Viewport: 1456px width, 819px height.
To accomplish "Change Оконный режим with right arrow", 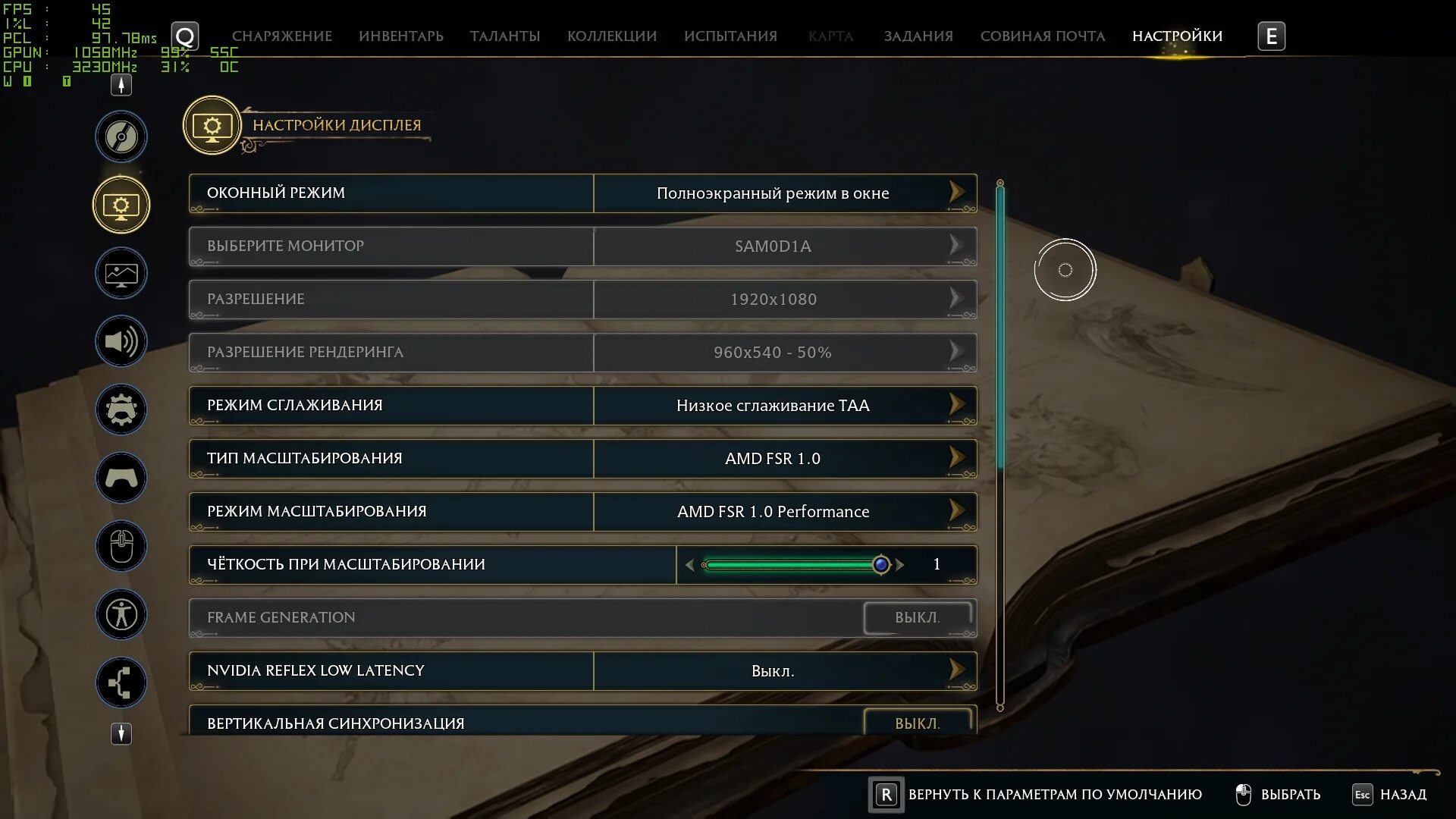I will [956, 193].
